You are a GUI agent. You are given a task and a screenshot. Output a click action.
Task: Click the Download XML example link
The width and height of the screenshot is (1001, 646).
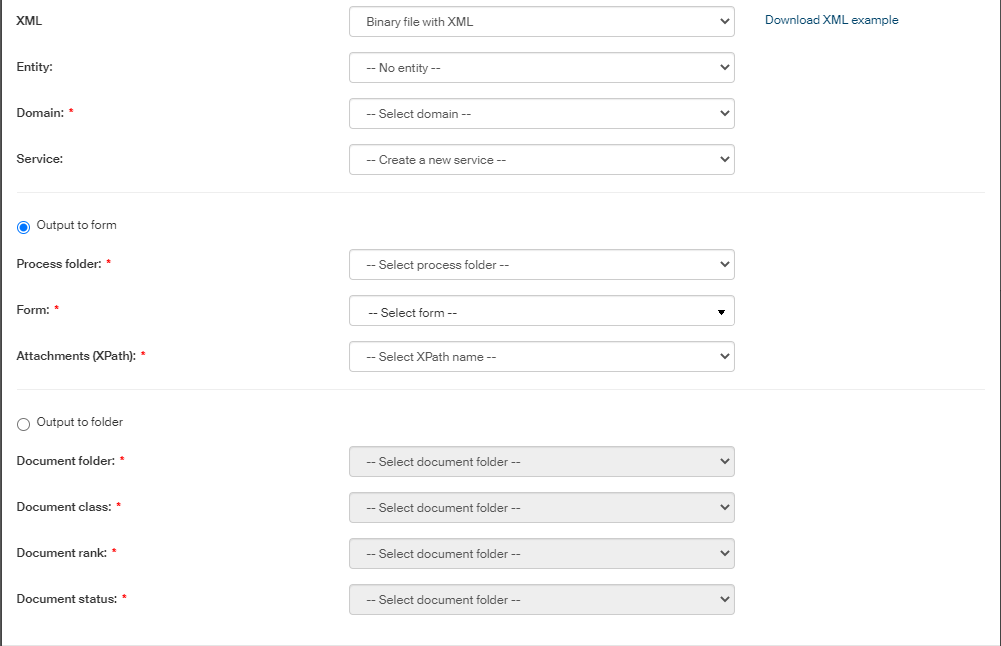click(831, 20)
